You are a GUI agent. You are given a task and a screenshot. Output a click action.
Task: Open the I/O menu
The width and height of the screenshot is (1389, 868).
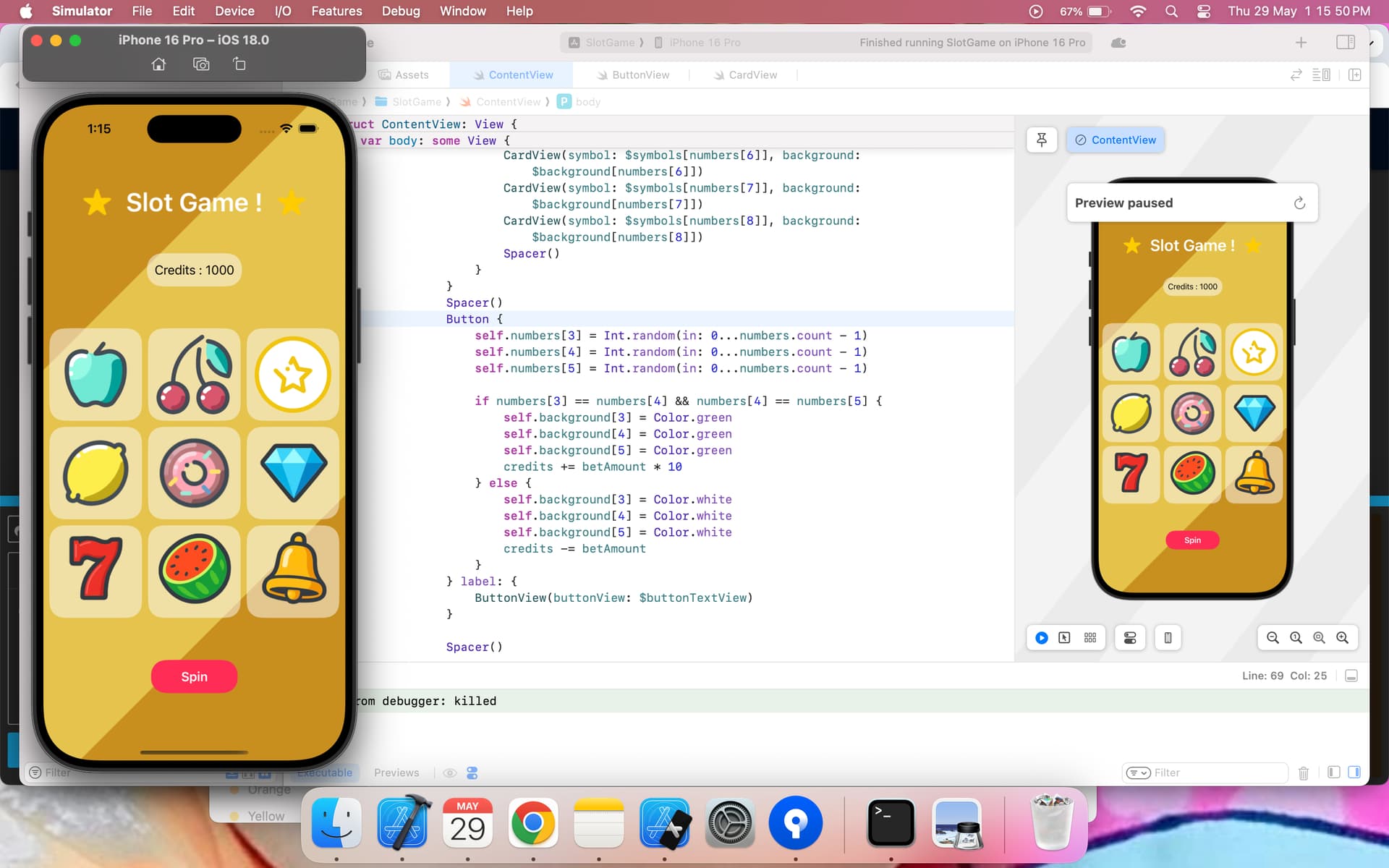[283, 11]
